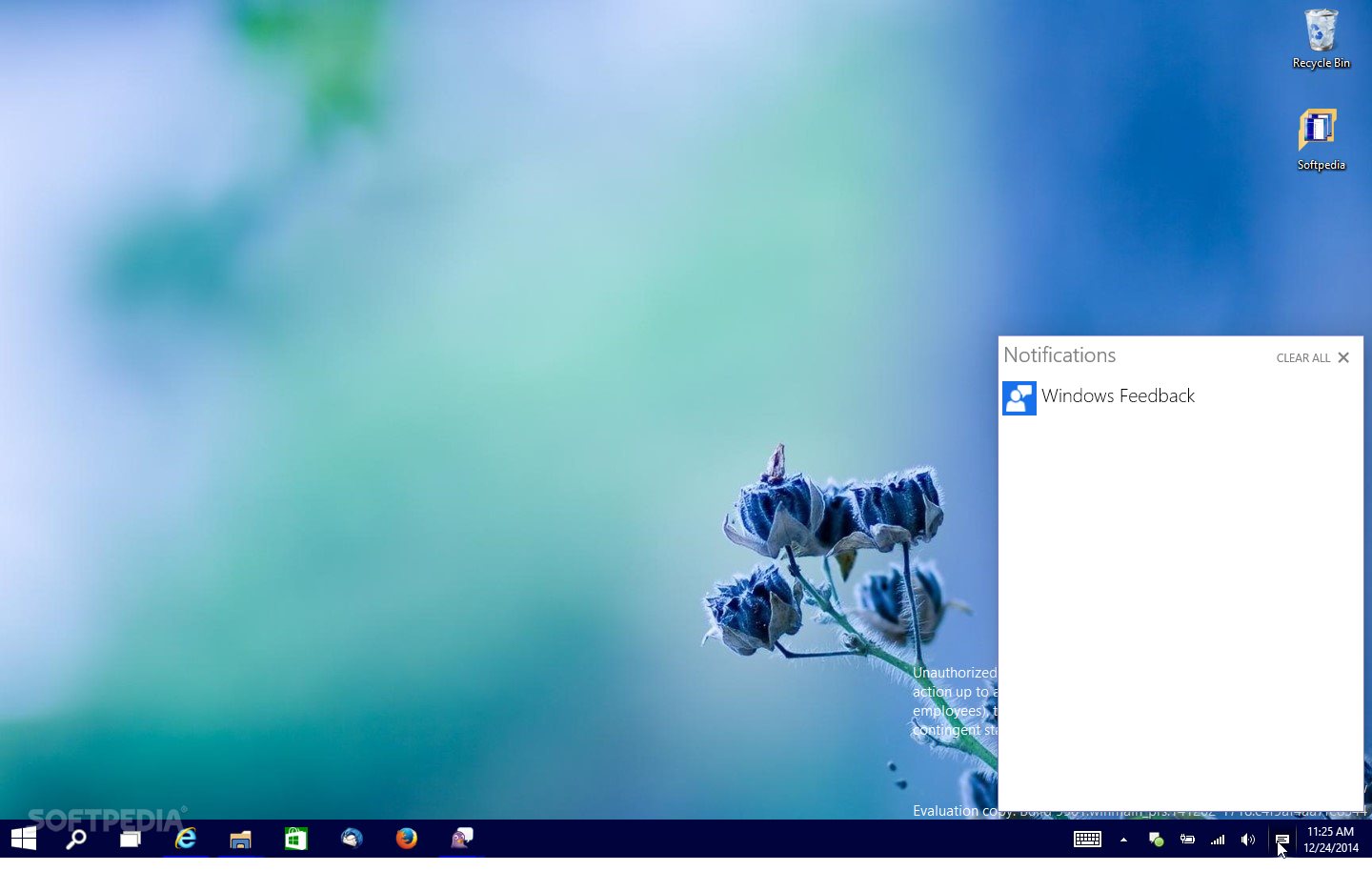Open the touch keyboard
This screenshot has width=1372, height=871.
(1087, 840)
